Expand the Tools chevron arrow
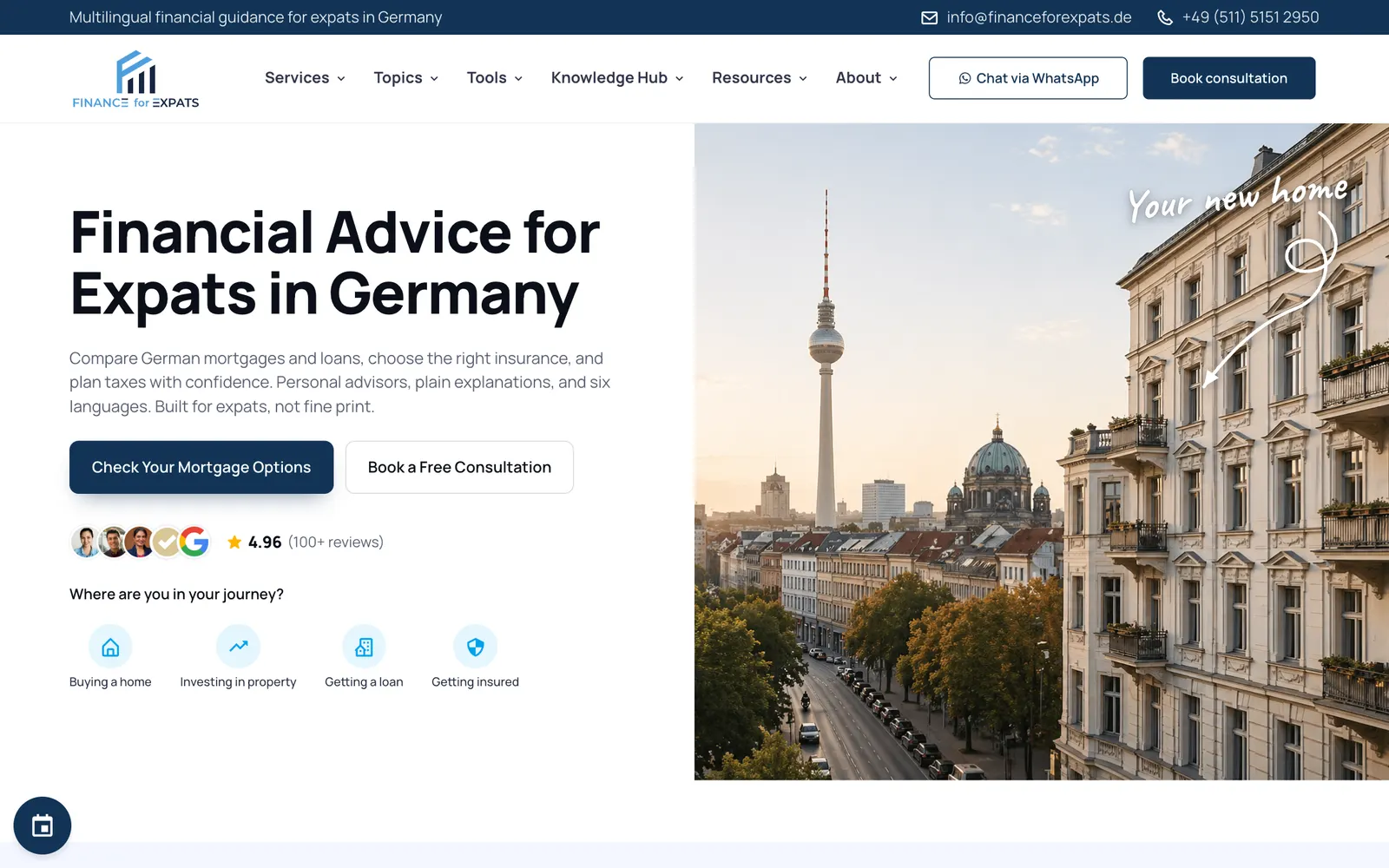 coord(518,78)
